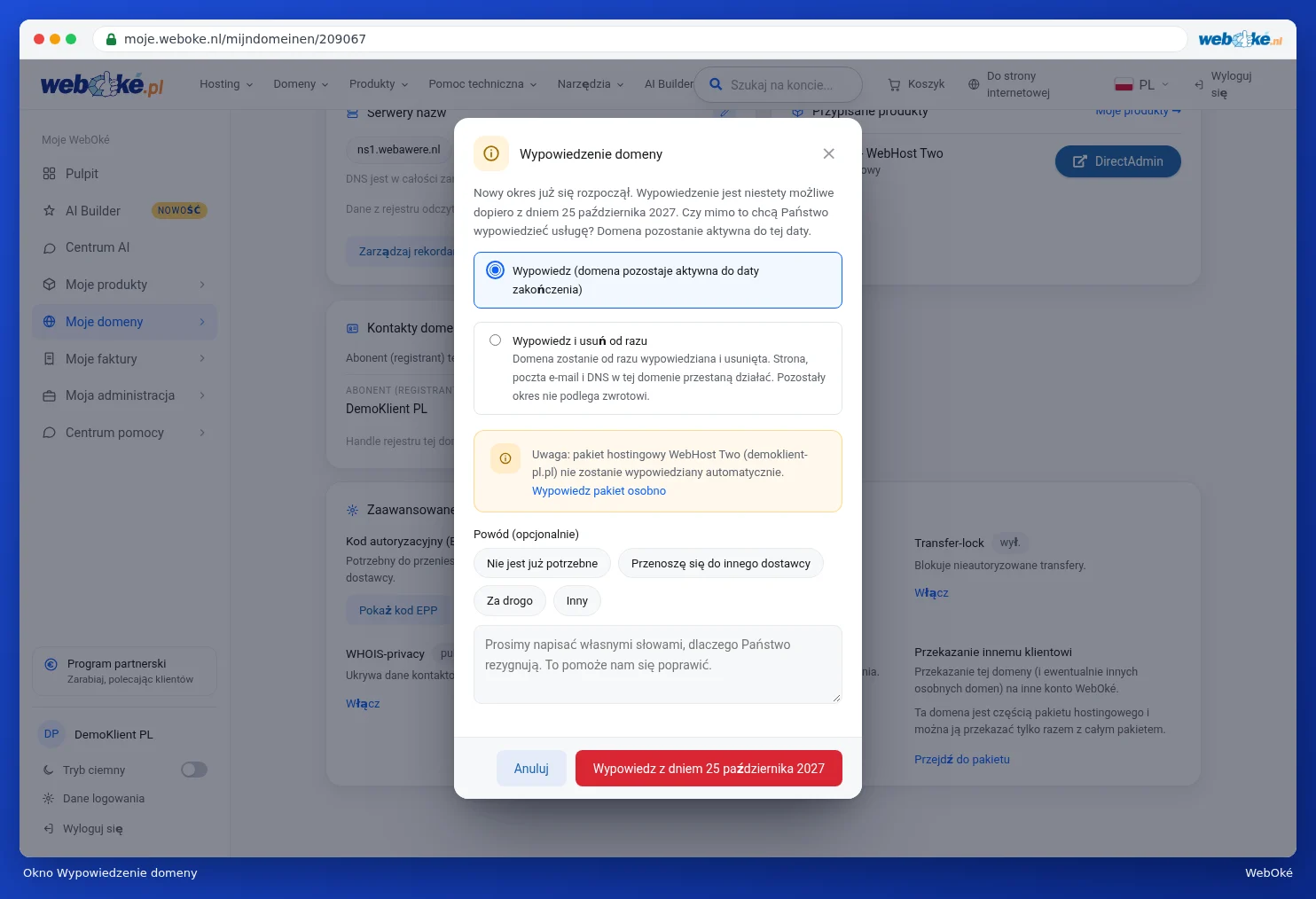The height and width of the screenshot is (899, 1316).
Task: Select Wypowiedz domena pozostaje aktywna option
Action: point(658,280)
